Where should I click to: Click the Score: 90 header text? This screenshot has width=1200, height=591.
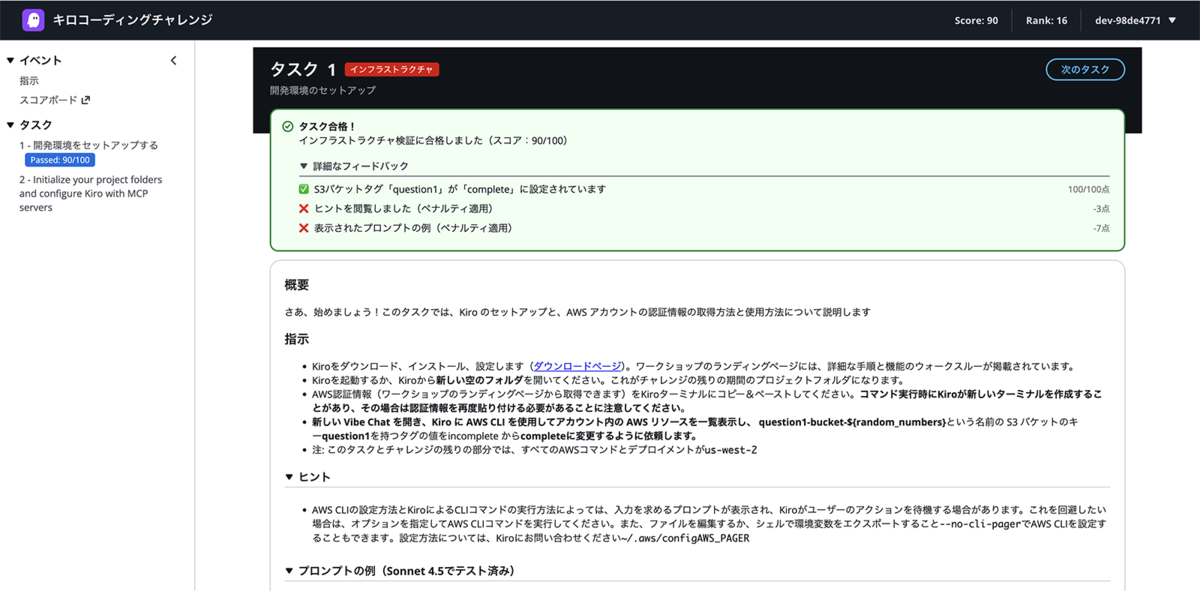[977, 20]
